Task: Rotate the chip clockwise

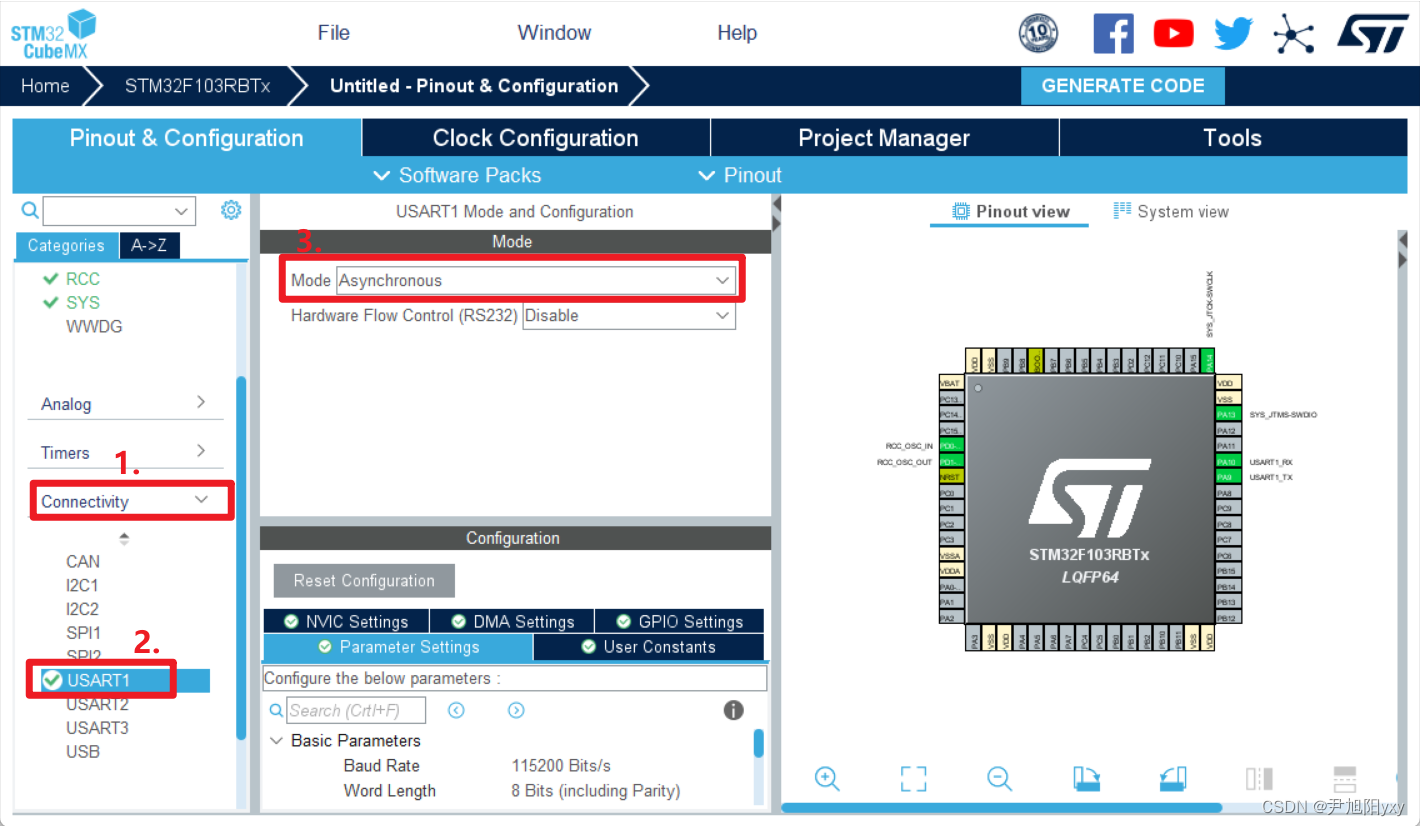Action: [x=1086, y=778]
